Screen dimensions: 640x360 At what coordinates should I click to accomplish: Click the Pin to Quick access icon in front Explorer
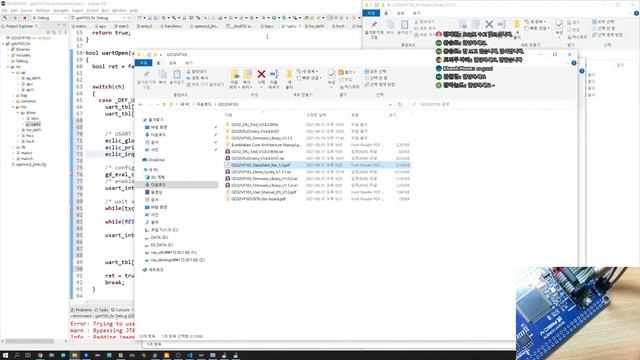click(146, 74)
